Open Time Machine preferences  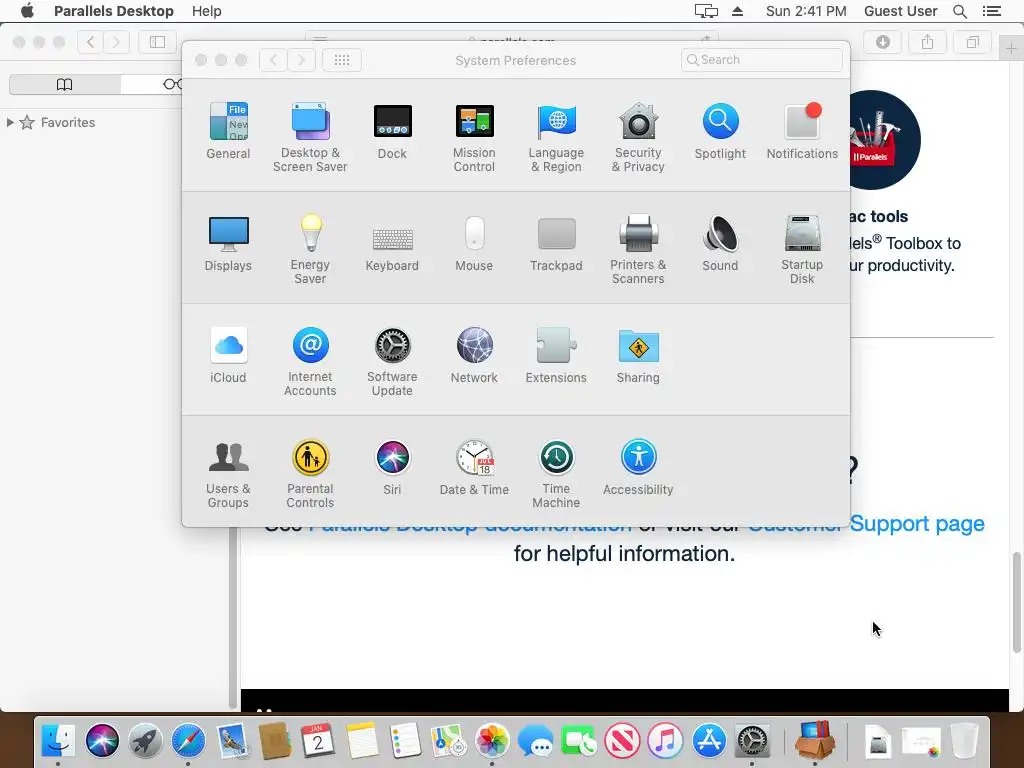[x=556, y=473]
